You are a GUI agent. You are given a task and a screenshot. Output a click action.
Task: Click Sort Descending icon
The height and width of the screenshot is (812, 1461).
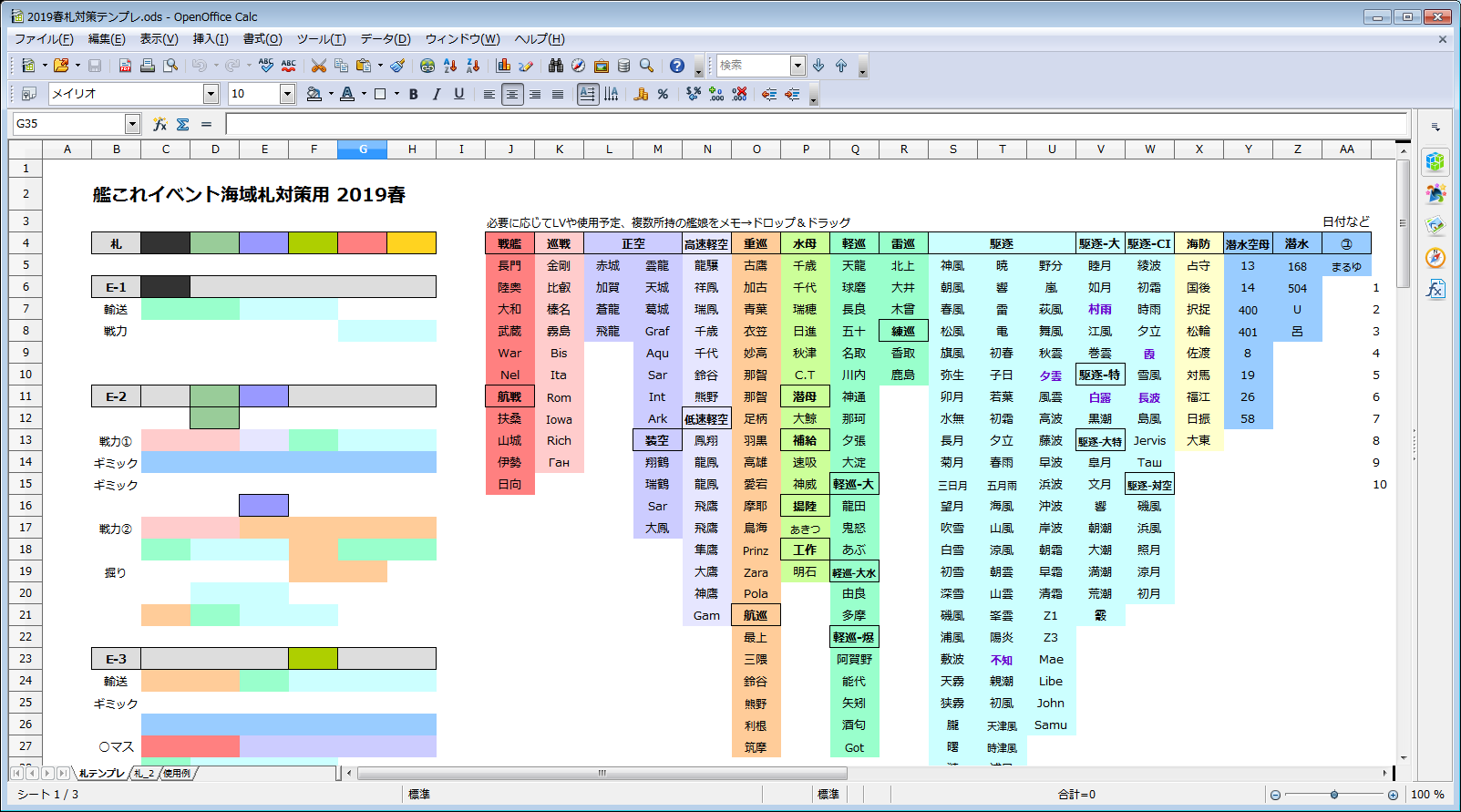(473, 66)
